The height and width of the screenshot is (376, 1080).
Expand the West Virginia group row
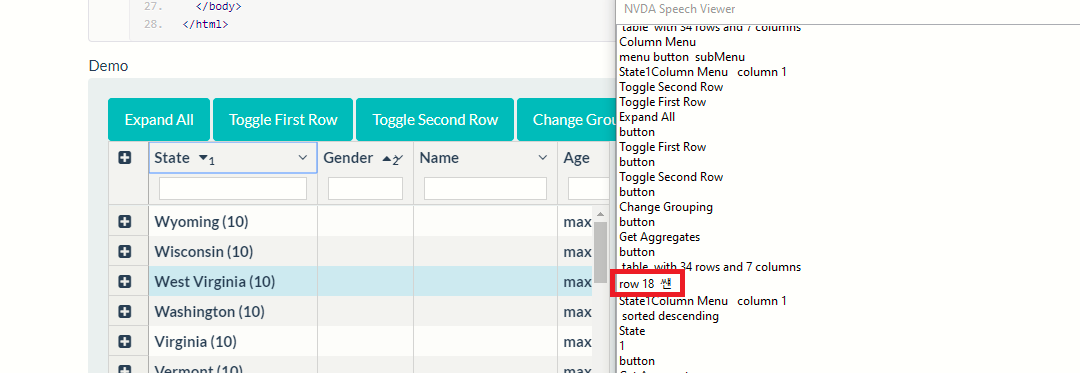(125, 282)
